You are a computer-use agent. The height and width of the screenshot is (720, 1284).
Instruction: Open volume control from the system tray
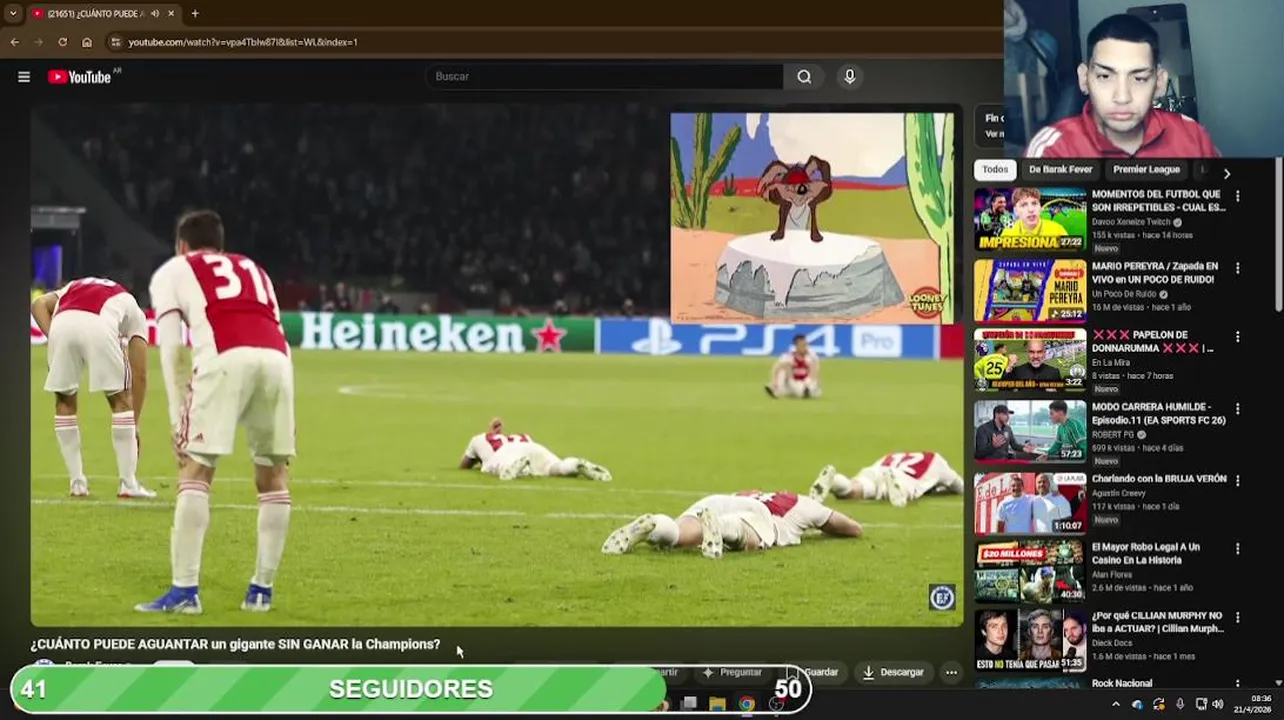1218,704
